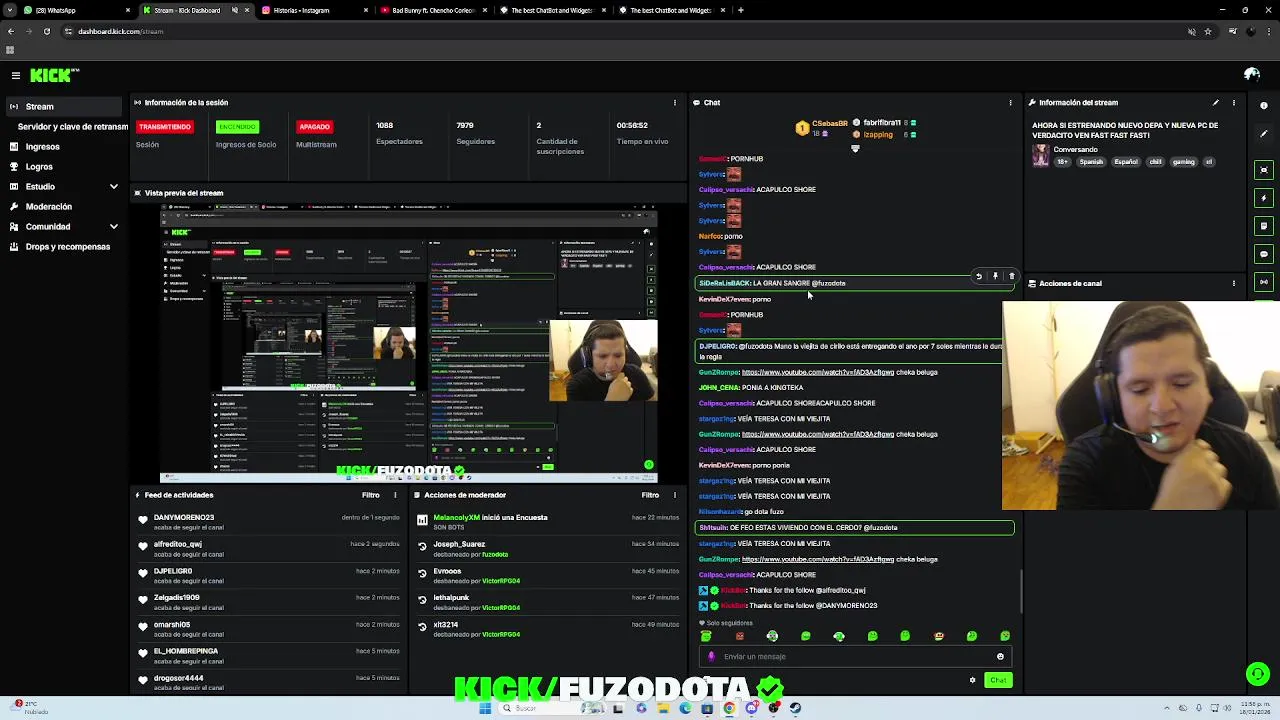This screenshot has width=1280, height=720.
Task: Edit stream info with the pencil icon
Action: 1216,102
